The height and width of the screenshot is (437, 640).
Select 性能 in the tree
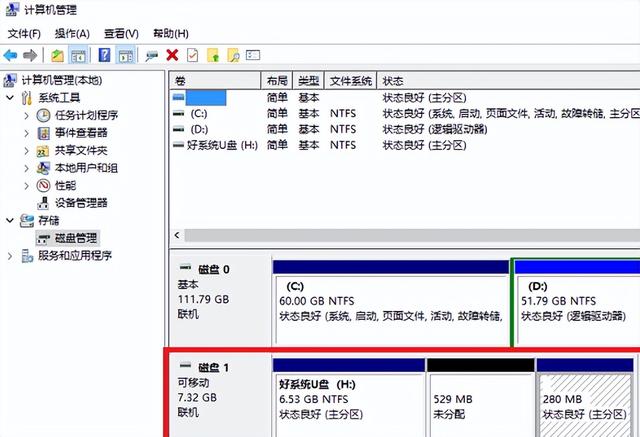tap(66, 186)
